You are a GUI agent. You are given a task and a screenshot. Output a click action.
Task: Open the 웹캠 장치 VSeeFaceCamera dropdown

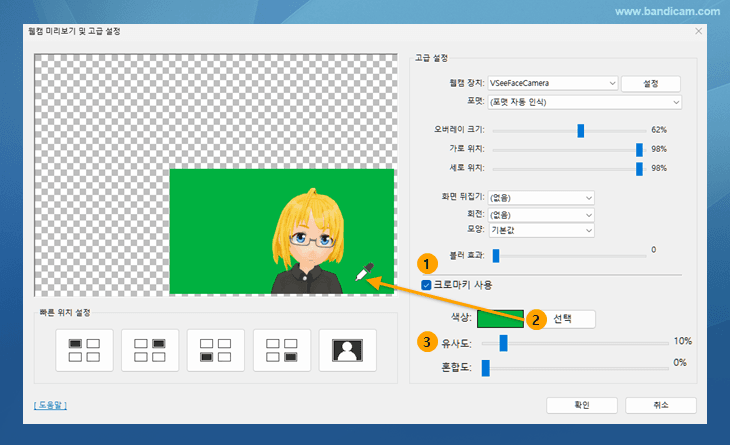click(553, 83)
